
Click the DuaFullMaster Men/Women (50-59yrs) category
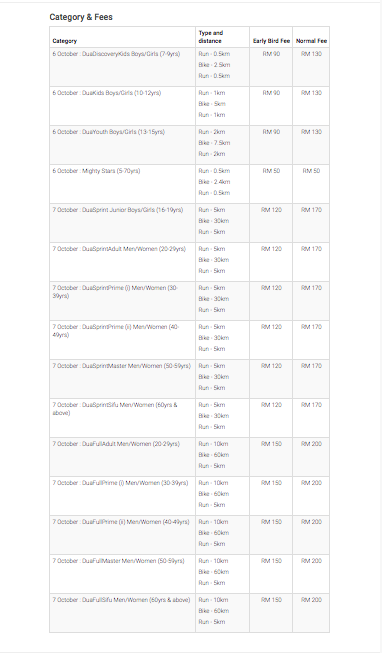[118, 561]
